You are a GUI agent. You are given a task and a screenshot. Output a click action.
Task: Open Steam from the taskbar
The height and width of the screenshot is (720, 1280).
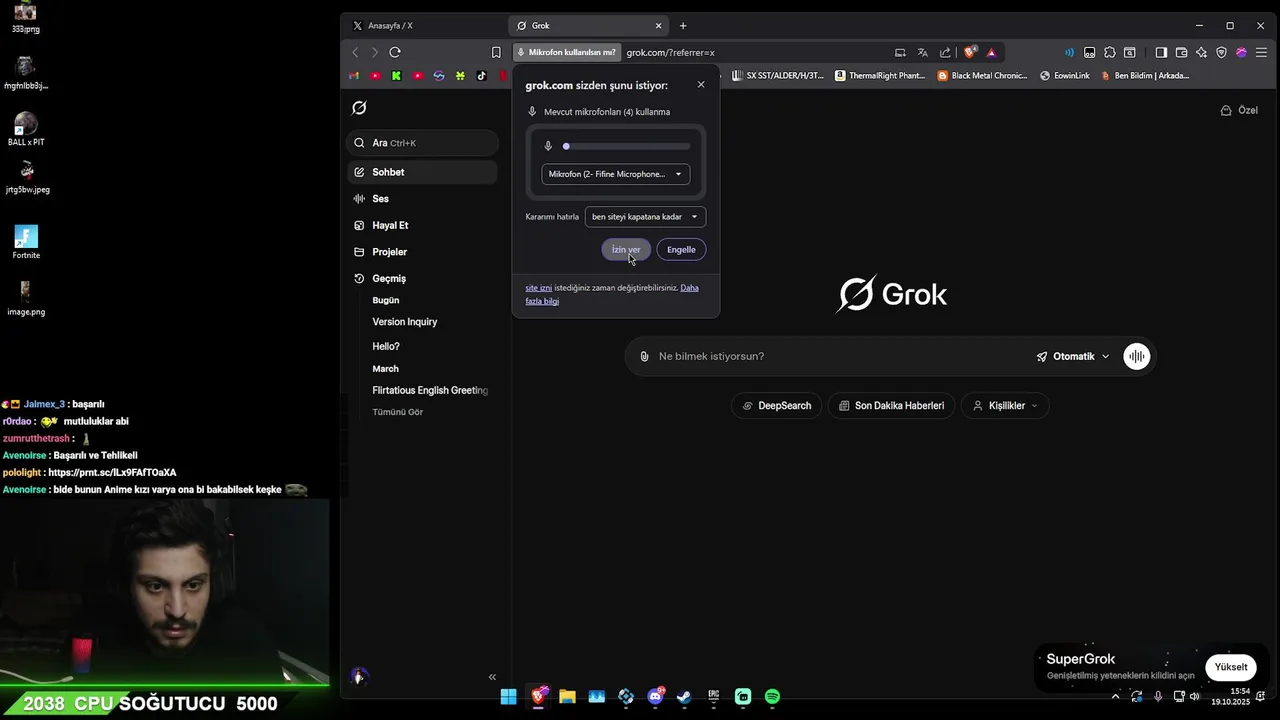[x=684, y=696]
